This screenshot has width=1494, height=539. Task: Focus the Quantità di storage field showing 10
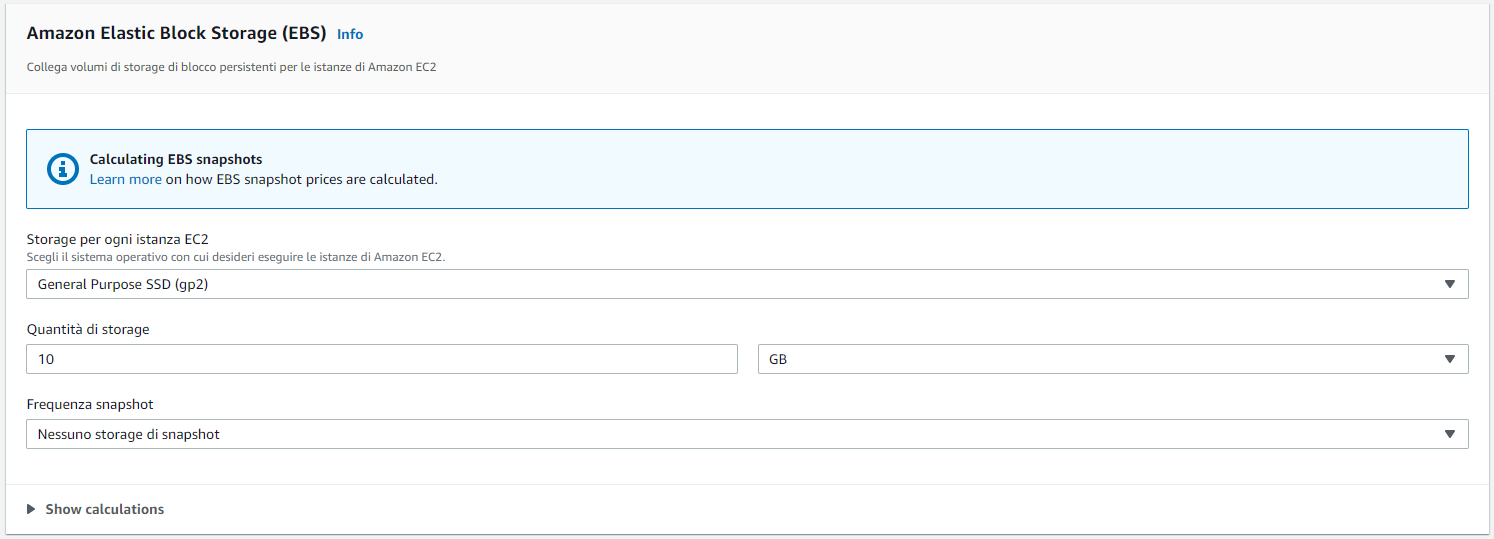(x=381, y=359)
